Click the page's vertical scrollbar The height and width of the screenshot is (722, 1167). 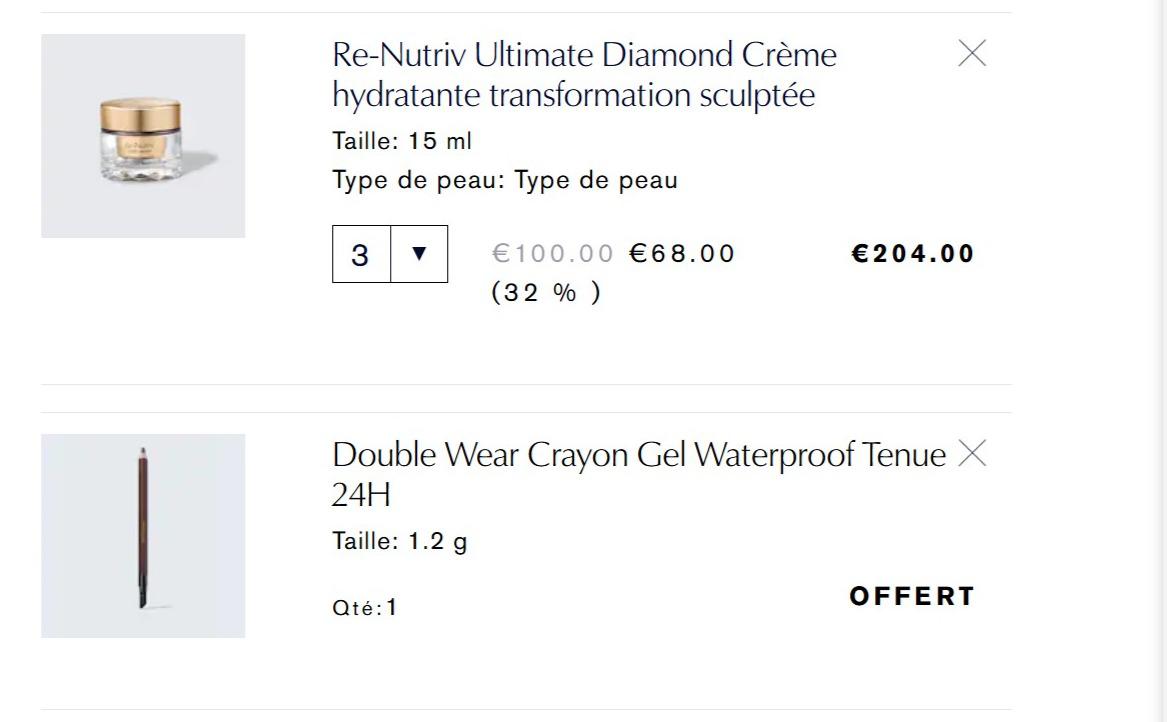pos(1160,360)
